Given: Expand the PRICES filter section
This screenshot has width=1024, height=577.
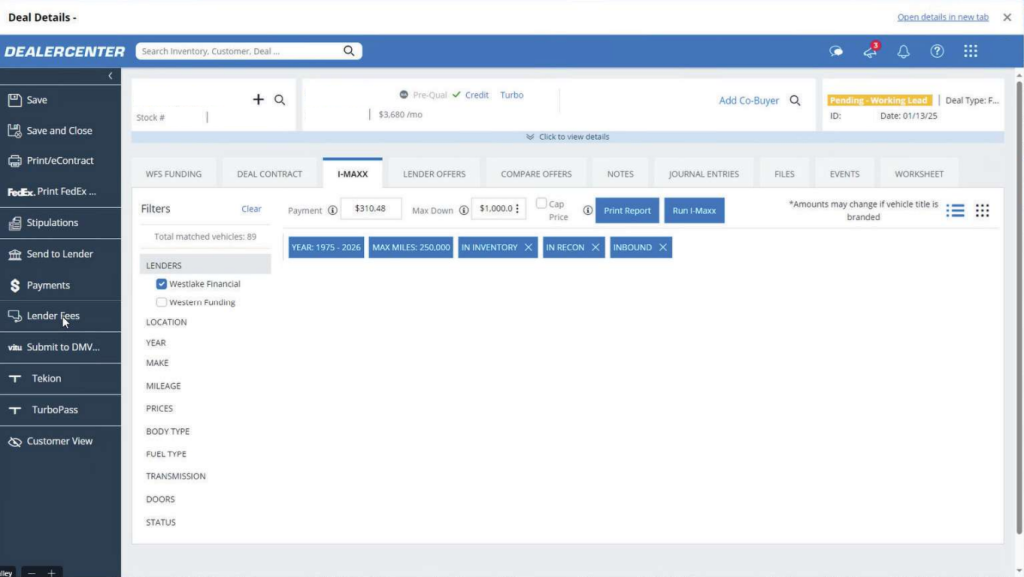Looking at the screenshot, I should [159, 409].
